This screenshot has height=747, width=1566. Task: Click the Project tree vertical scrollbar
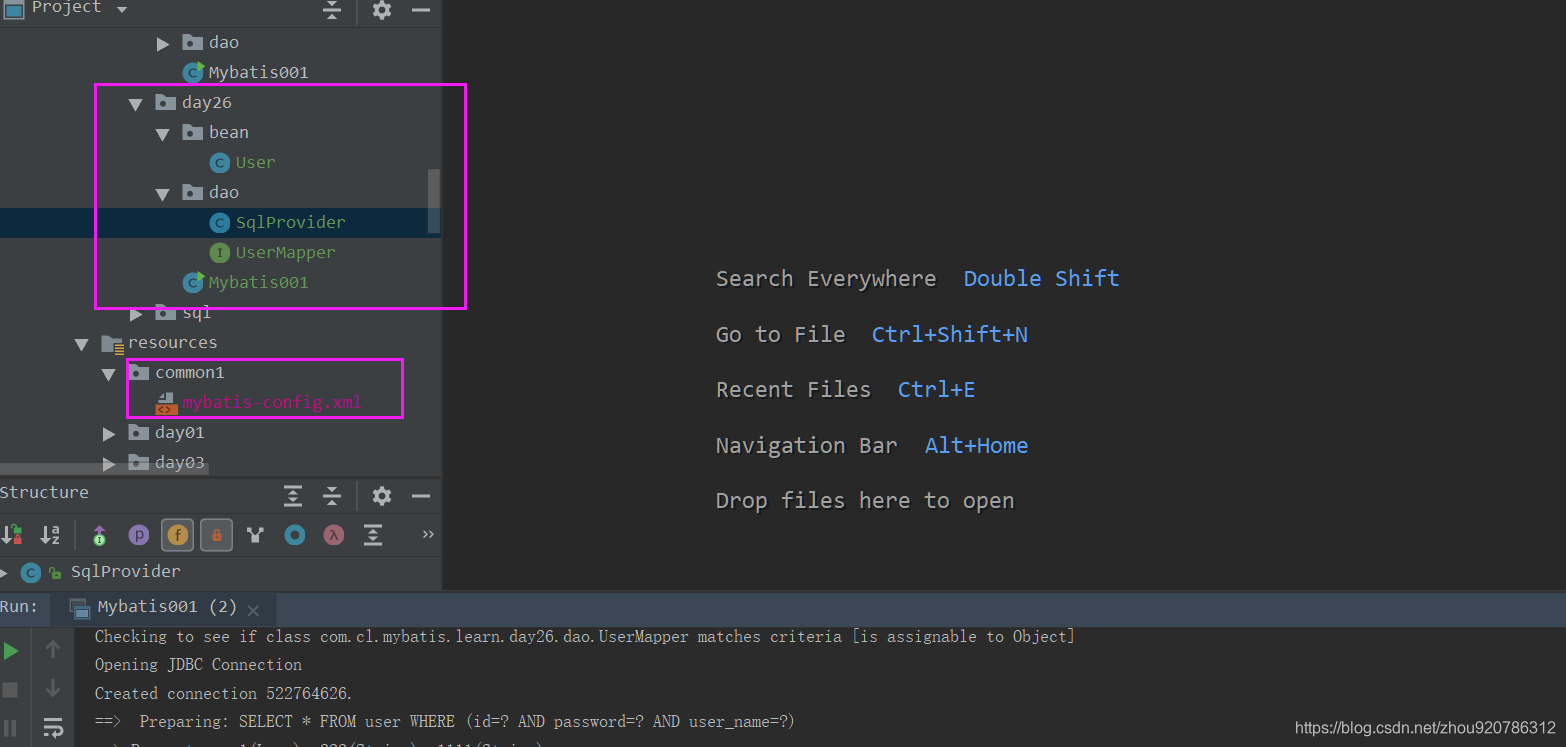[434, 201]
